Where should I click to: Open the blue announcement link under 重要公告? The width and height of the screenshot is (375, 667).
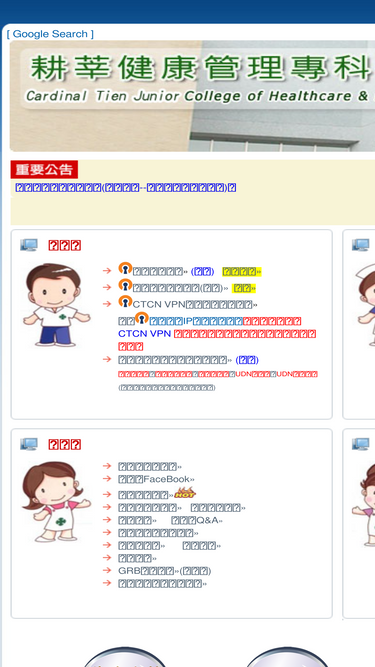(x=125, y=188)
